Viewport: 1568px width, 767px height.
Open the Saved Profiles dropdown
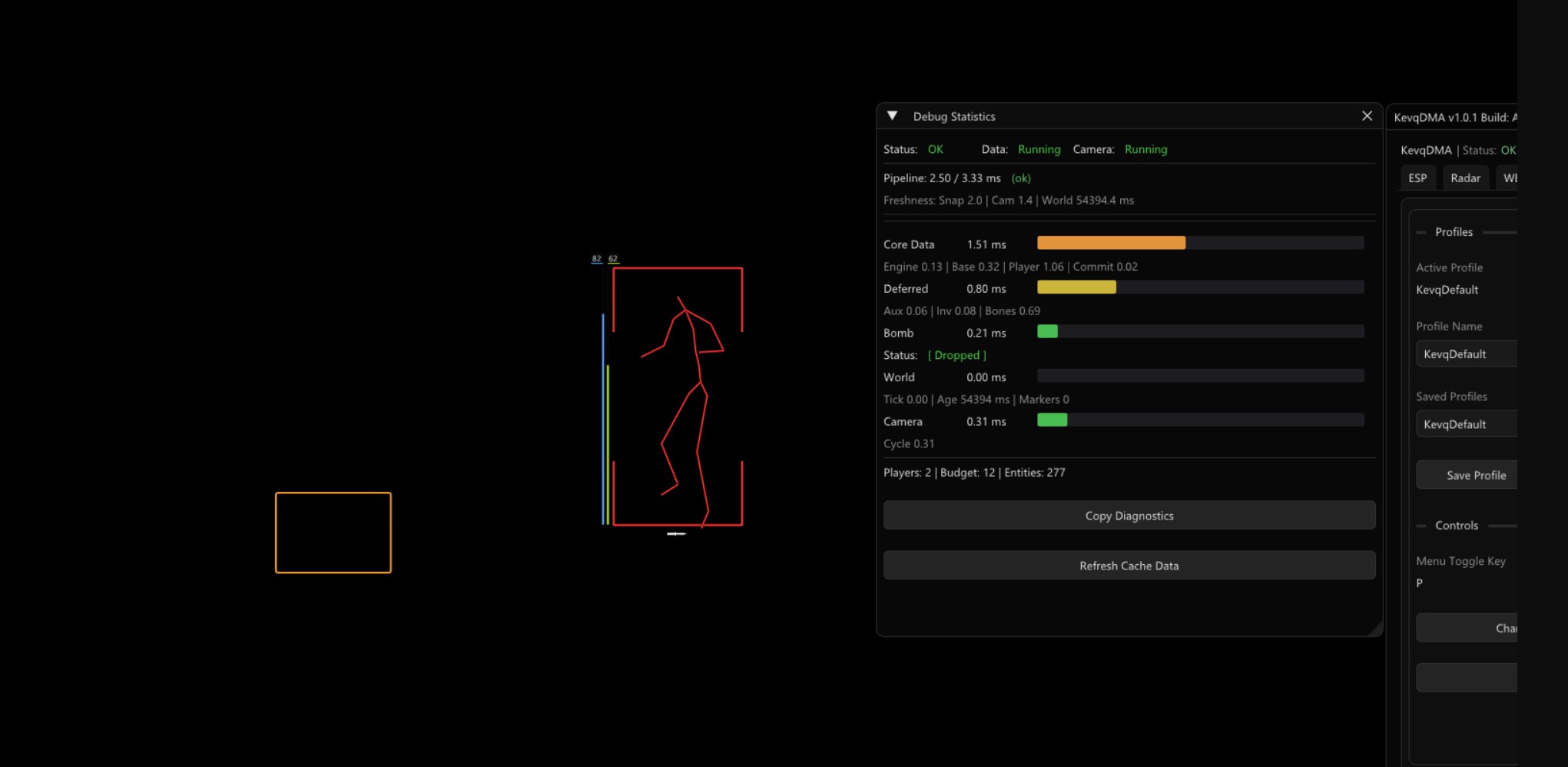tap(1466, 424)
